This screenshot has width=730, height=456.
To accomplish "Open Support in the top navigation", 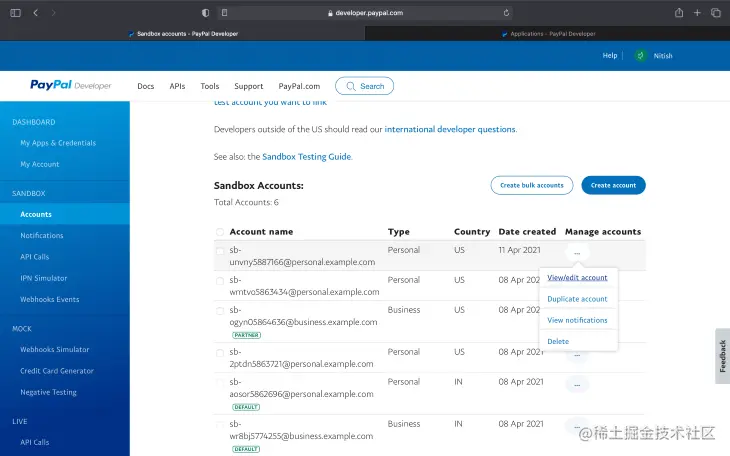I will pos(249,86).
